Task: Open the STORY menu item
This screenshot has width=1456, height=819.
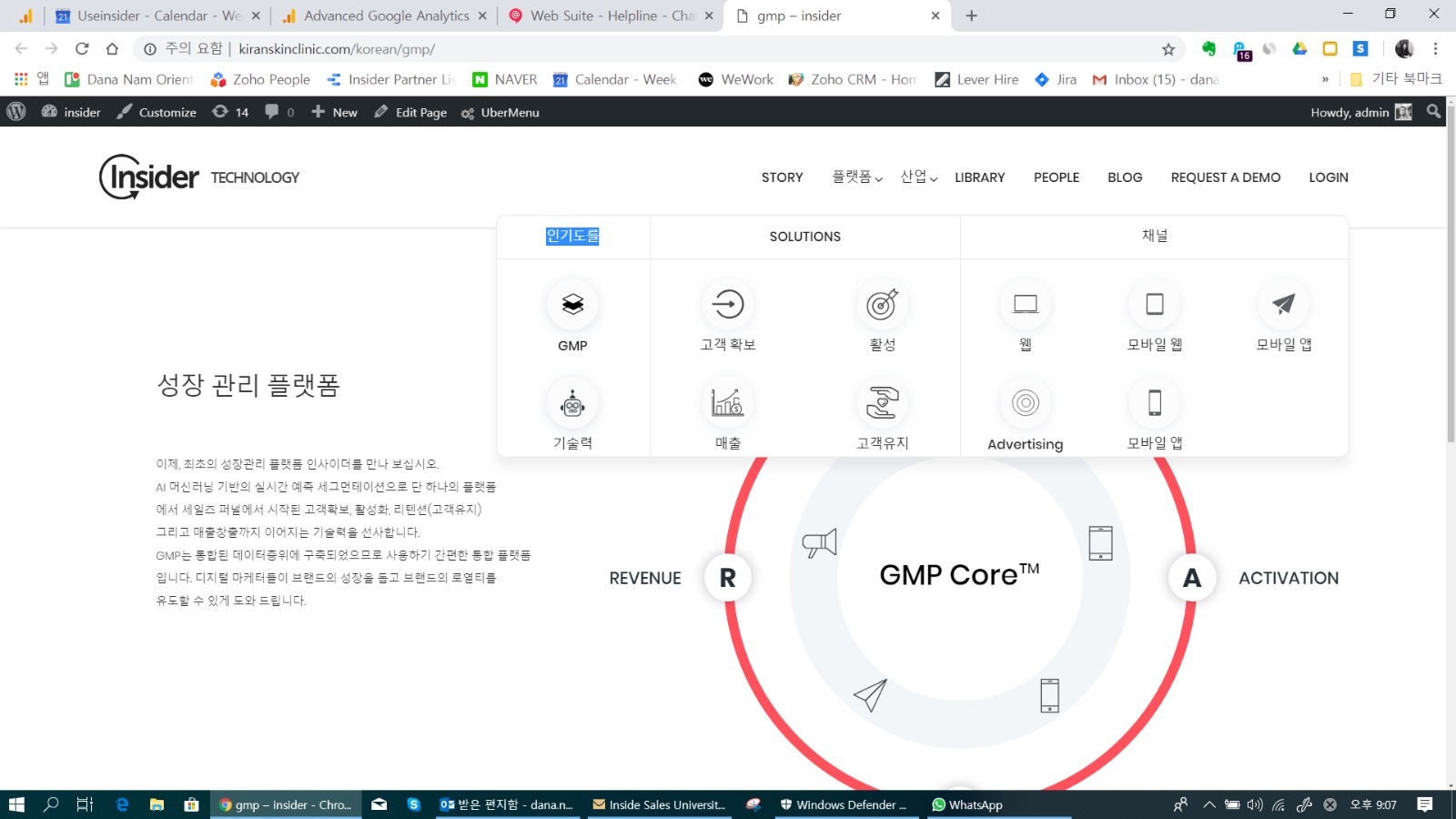Action: (782, 177)
